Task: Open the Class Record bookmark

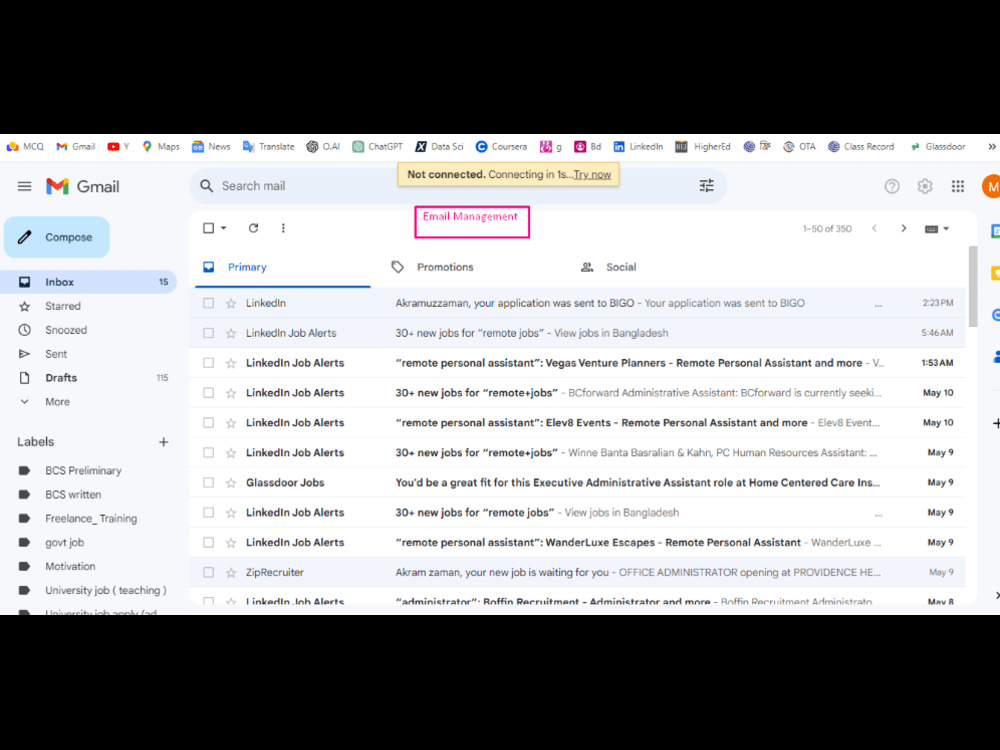Action: pyautogui.click(x=861, y=147)
